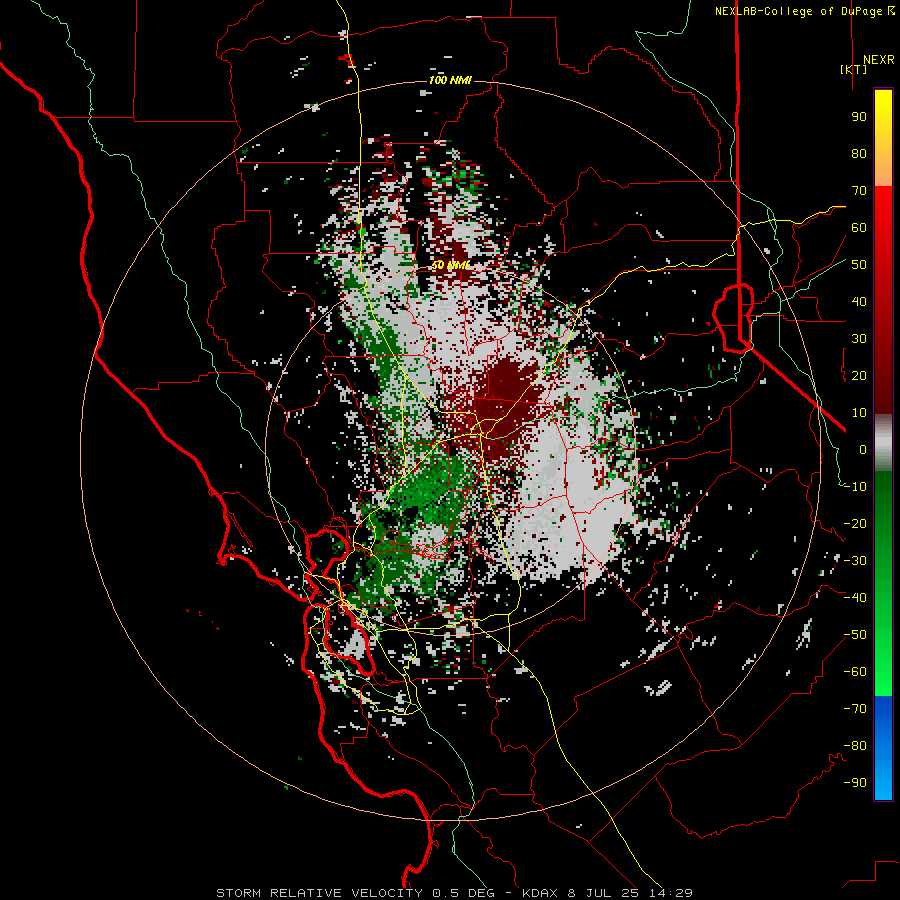900x900 pixels.
Task: Click the positive 90 scale label
Action: pyautogui.click(x=859, y=117)
